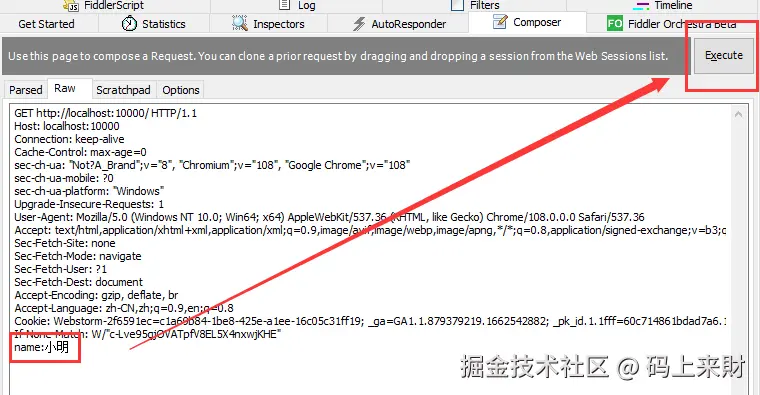Click the Cache-Control: max-age=0 header
The height and width of the screenshot is (395, 760).
tap(80, 152)
